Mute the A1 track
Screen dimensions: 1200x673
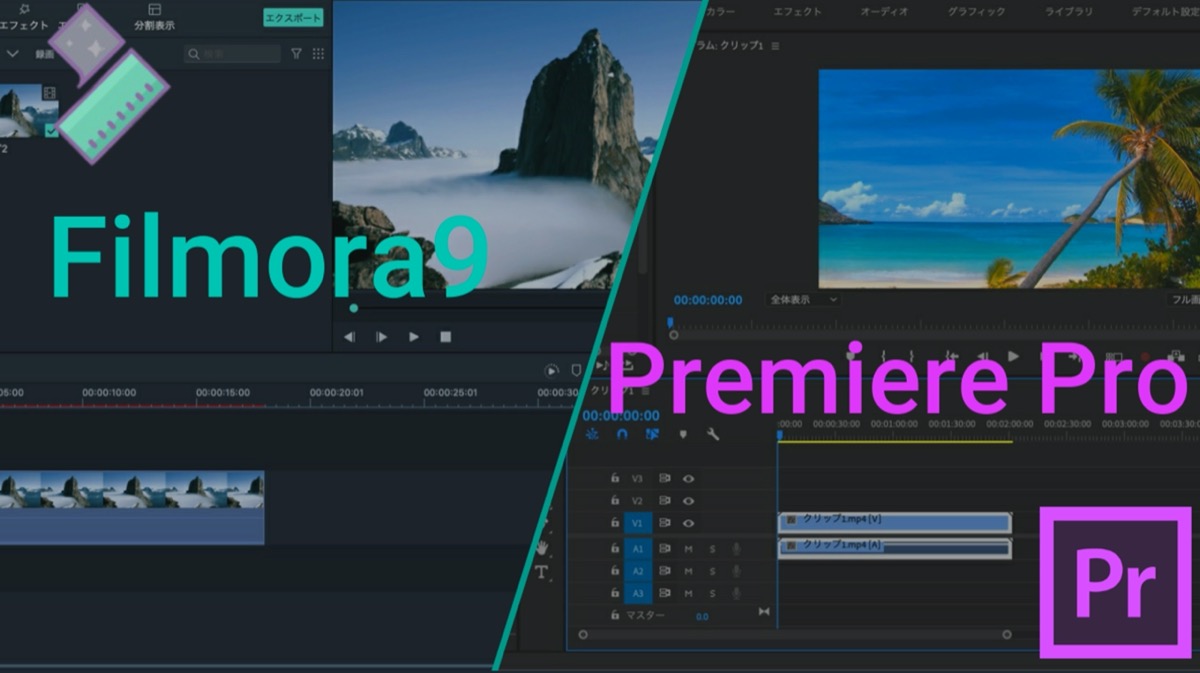point(688,549)
